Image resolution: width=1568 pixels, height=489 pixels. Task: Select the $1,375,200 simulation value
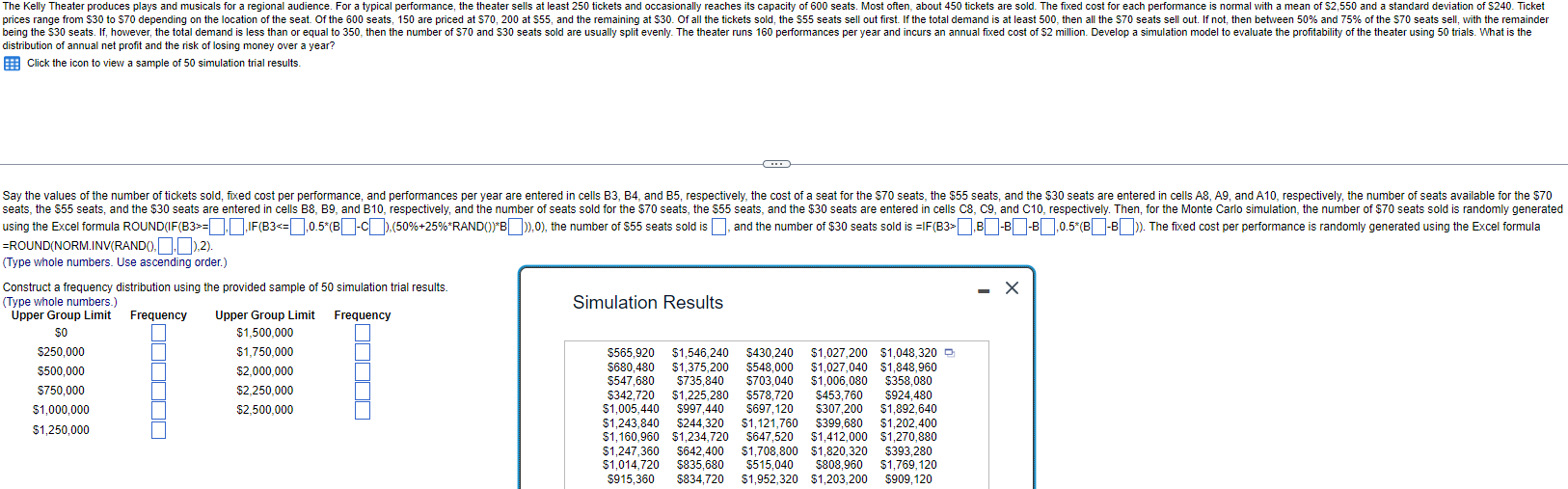coord(700,367)
